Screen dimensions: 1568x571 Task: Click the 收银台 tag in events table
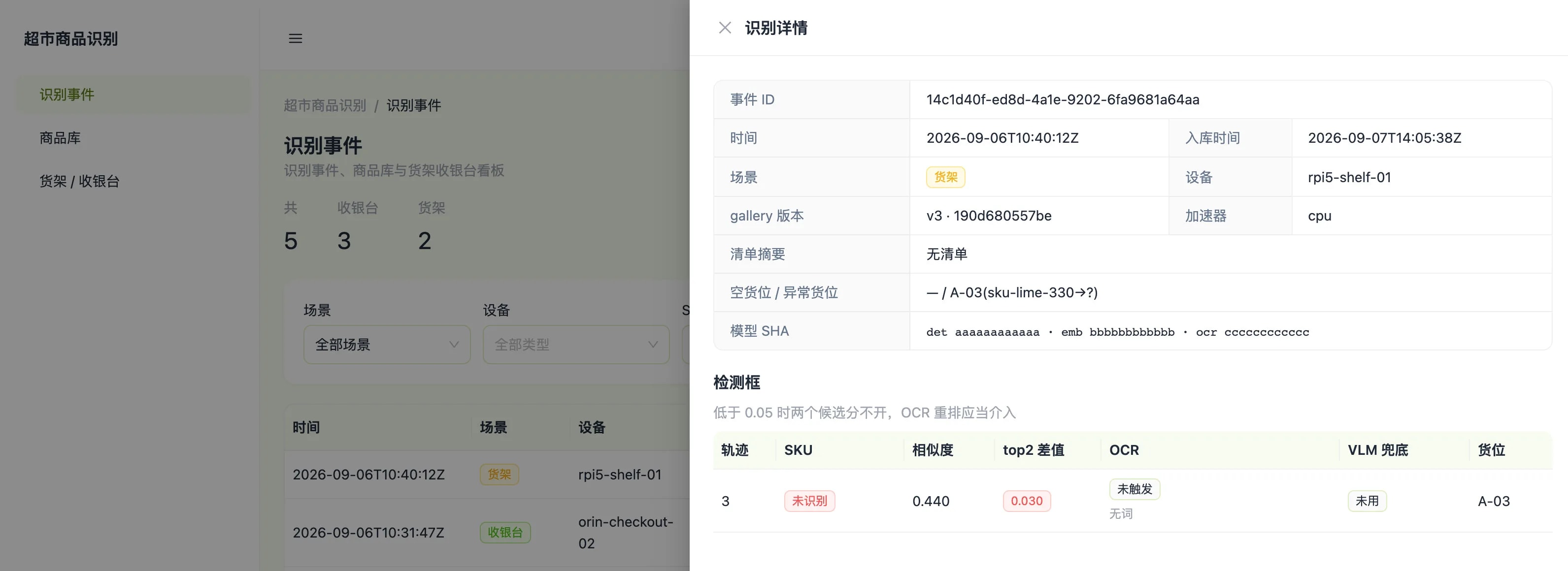click(x=505, y=533)
